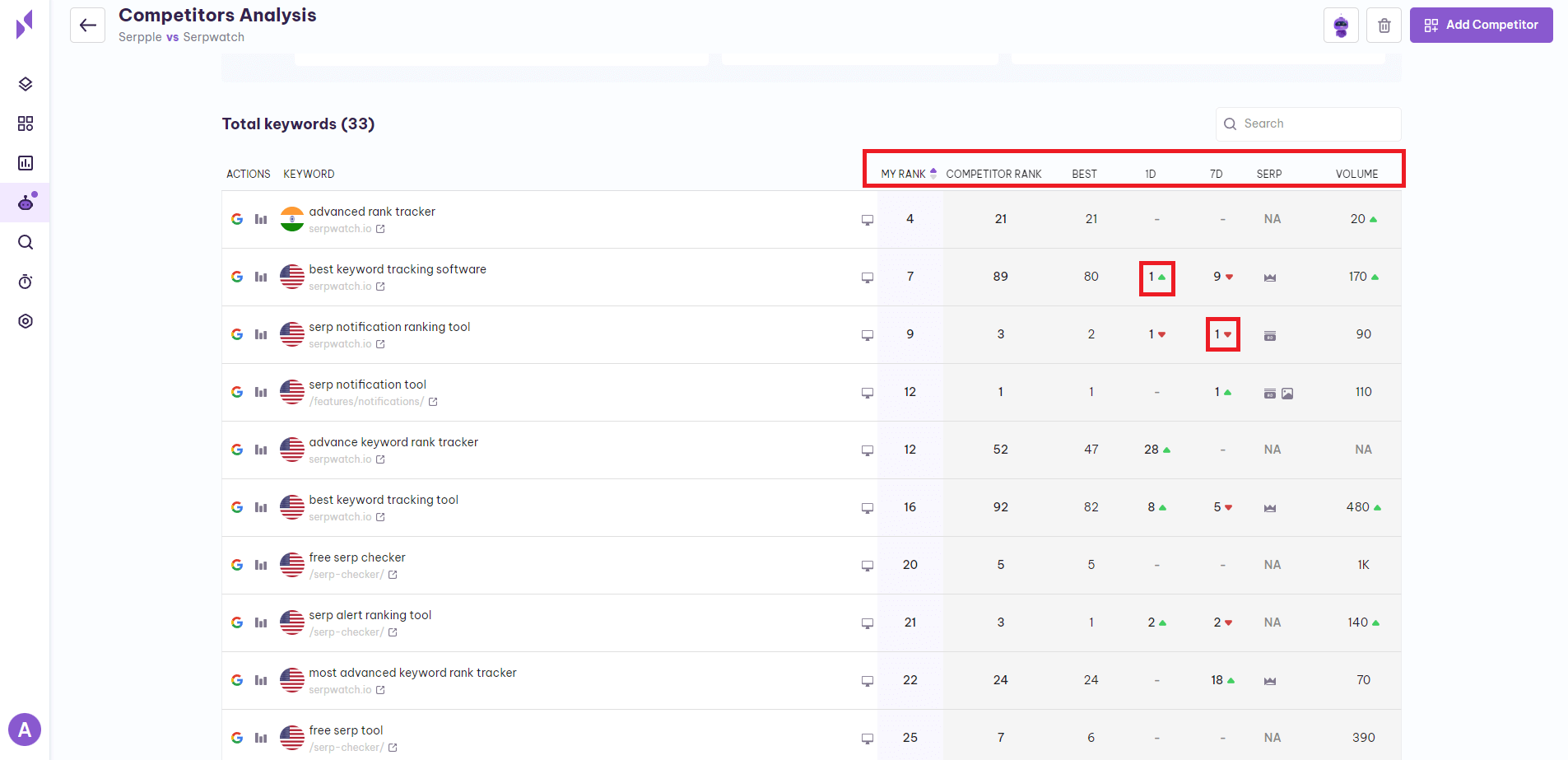
Task: Open the layers icon in sidebar
Action: coord(26,84)
